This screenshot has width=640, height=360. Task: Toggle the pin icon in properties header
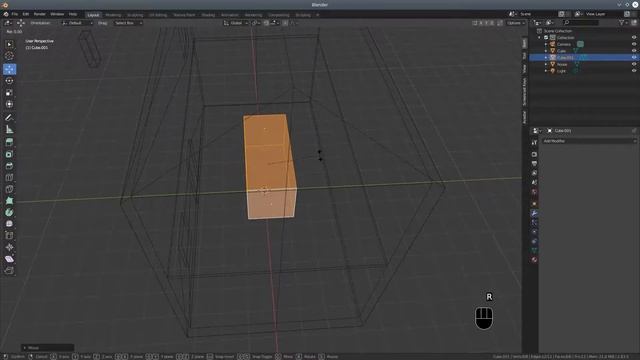[634, 131]
